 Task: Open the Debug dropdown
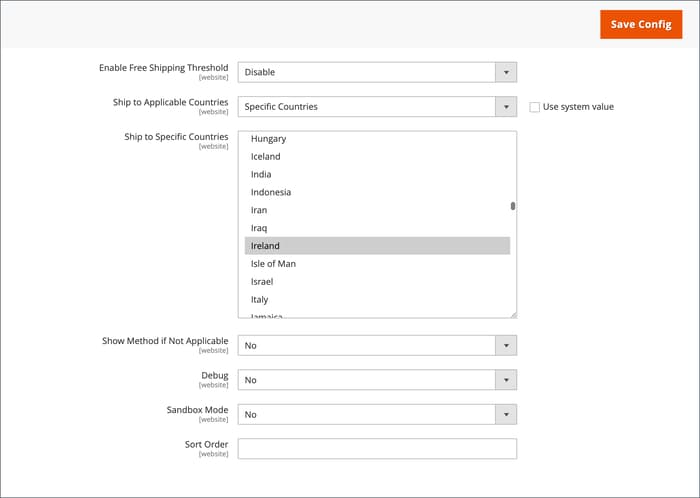click(x=376, y=380)
